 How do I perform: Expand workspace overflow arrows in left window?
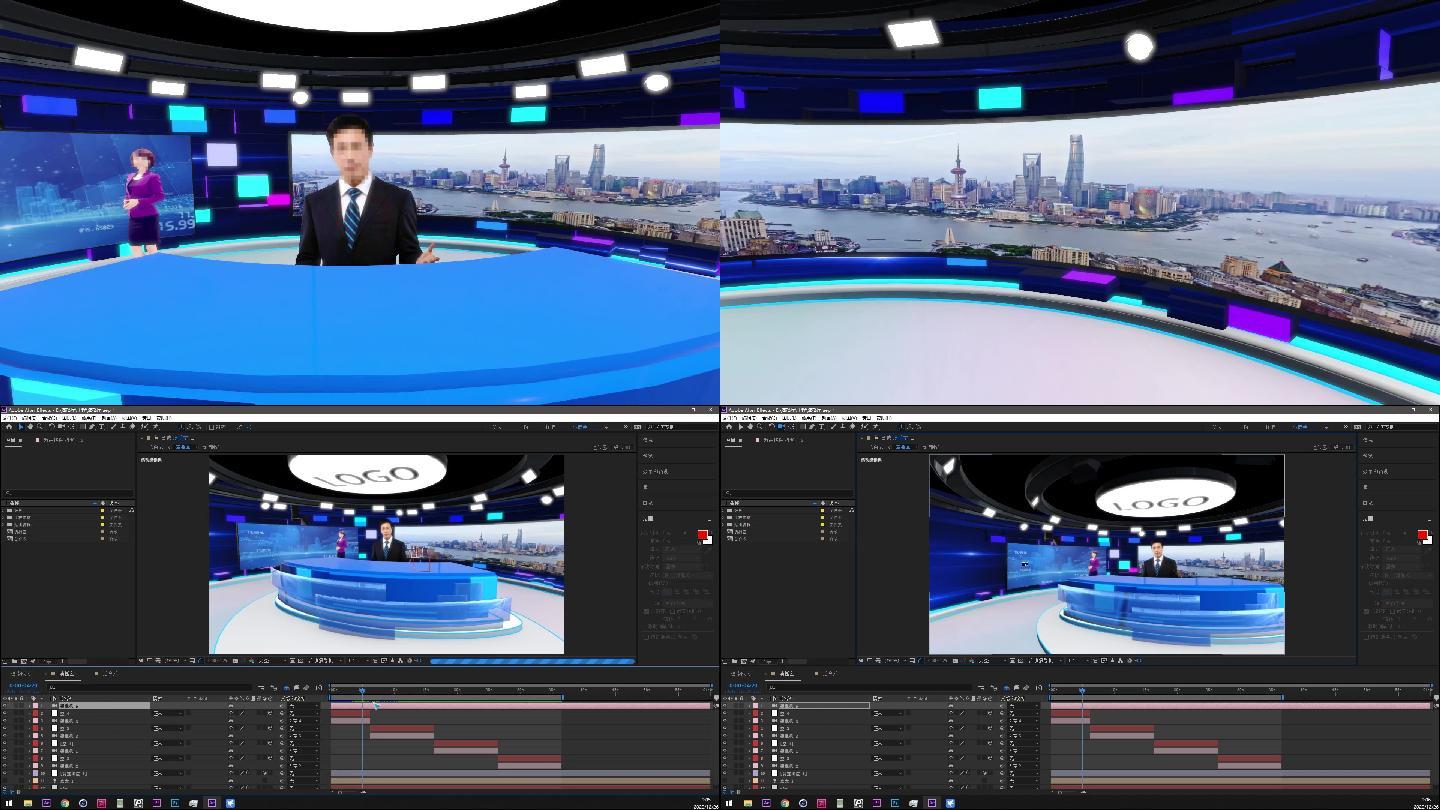point(626,427)
